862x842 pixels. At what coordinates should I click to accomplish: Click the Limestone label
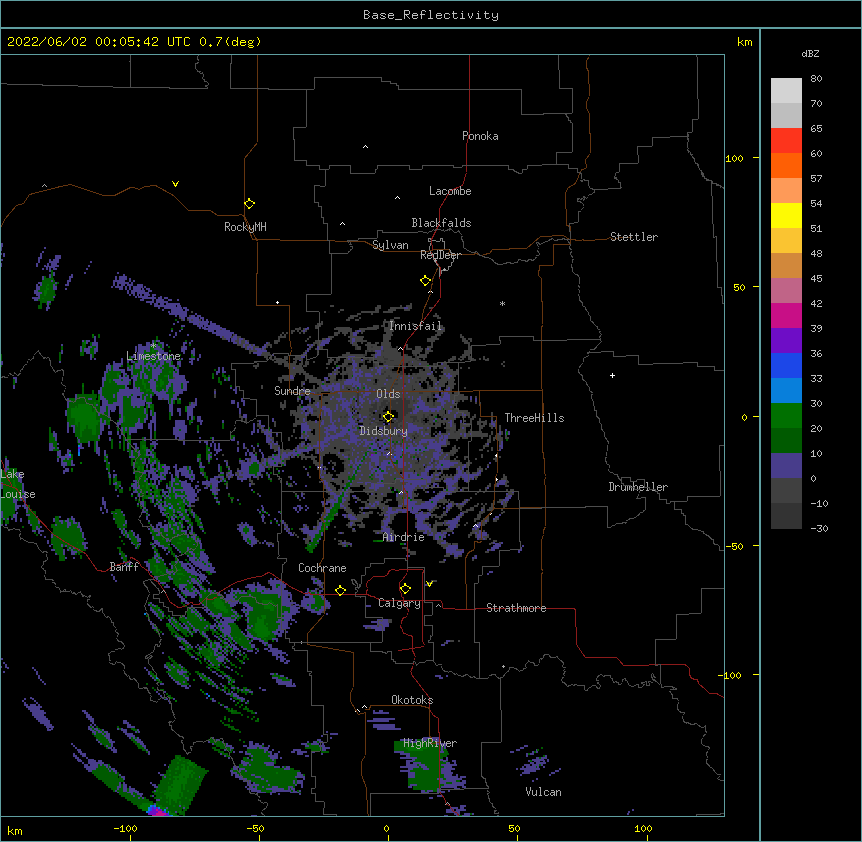pos(153,356)
